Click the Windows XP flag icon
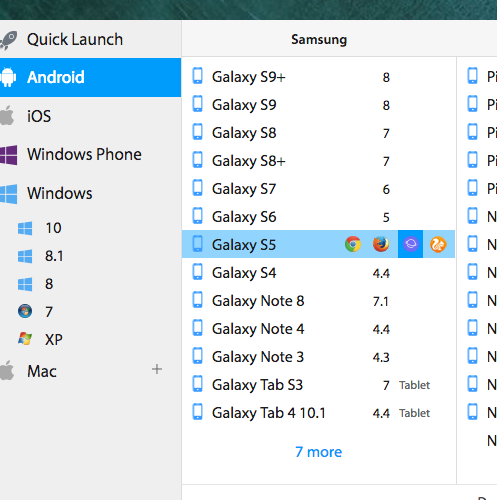 coord(25,339)
